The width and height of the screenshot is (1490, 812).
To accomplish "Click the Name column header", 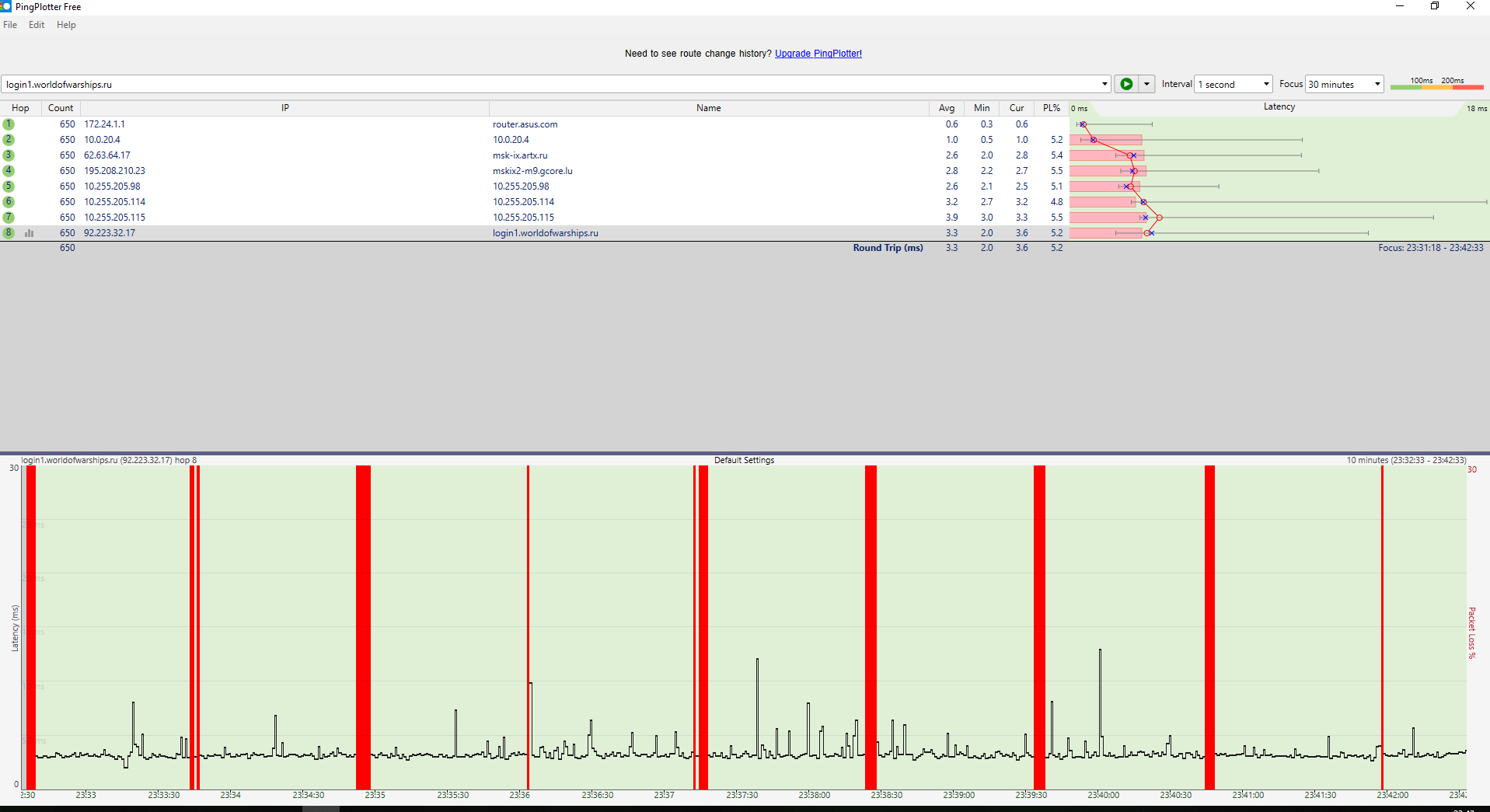I will pos(709,108).
